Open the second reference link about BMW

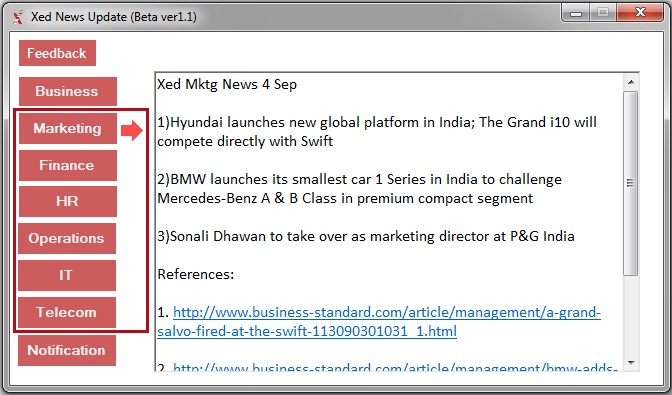tap(395, 368)
